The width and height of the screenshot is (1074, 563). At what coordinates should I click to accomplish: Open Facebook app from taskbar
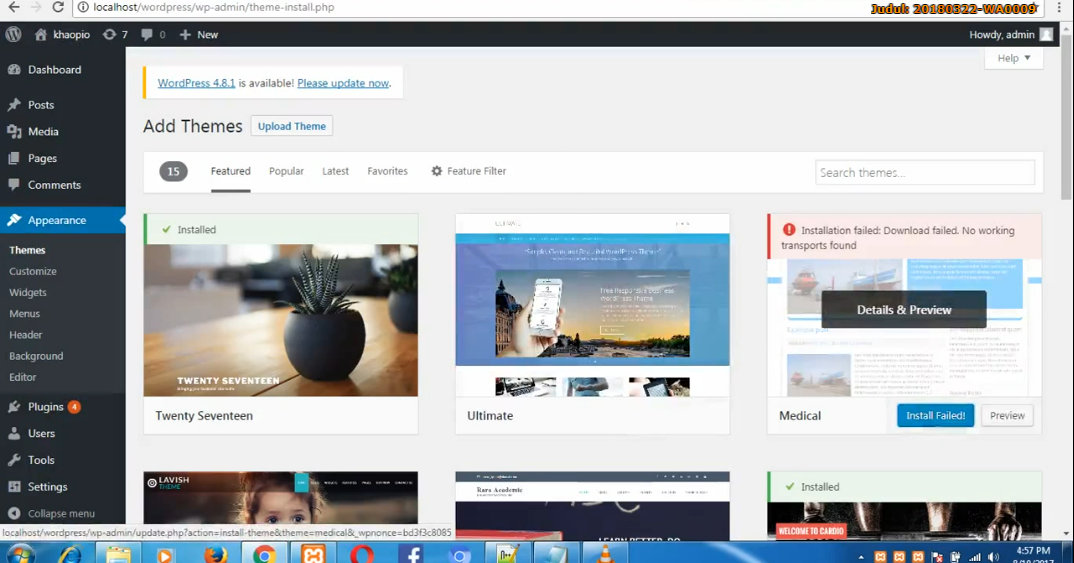tap(411, 553)
